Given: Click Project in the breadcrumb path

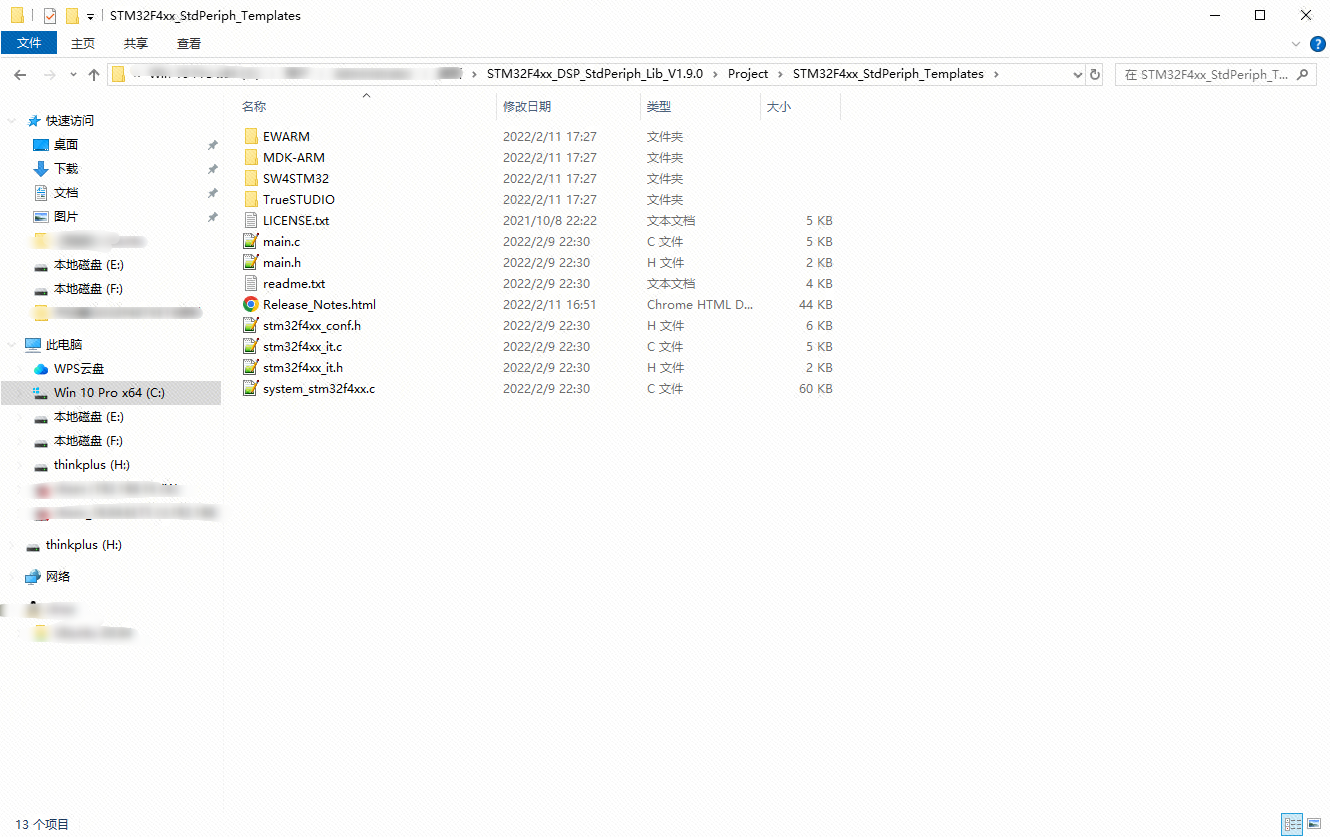Looking at the screenshot, I should pos(747,74).
